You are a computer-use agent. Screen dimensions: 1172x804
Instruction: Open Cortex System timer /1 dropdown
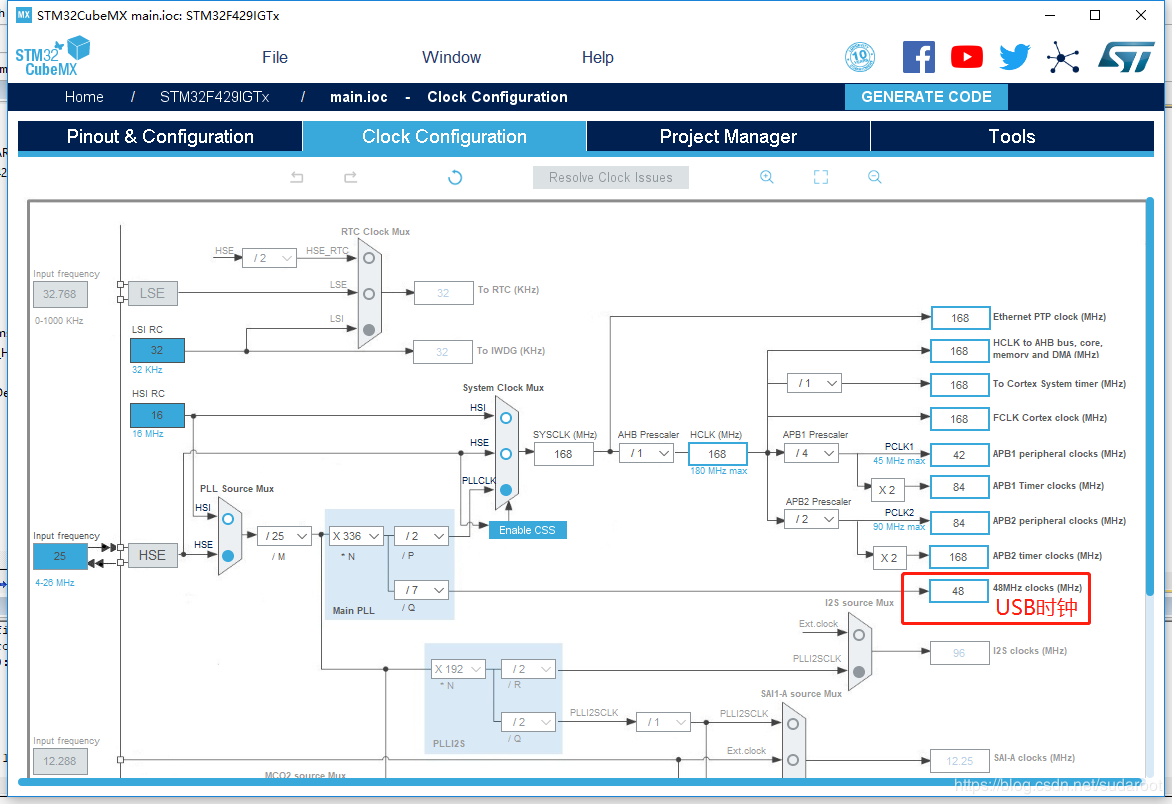[x=815, y=383]
